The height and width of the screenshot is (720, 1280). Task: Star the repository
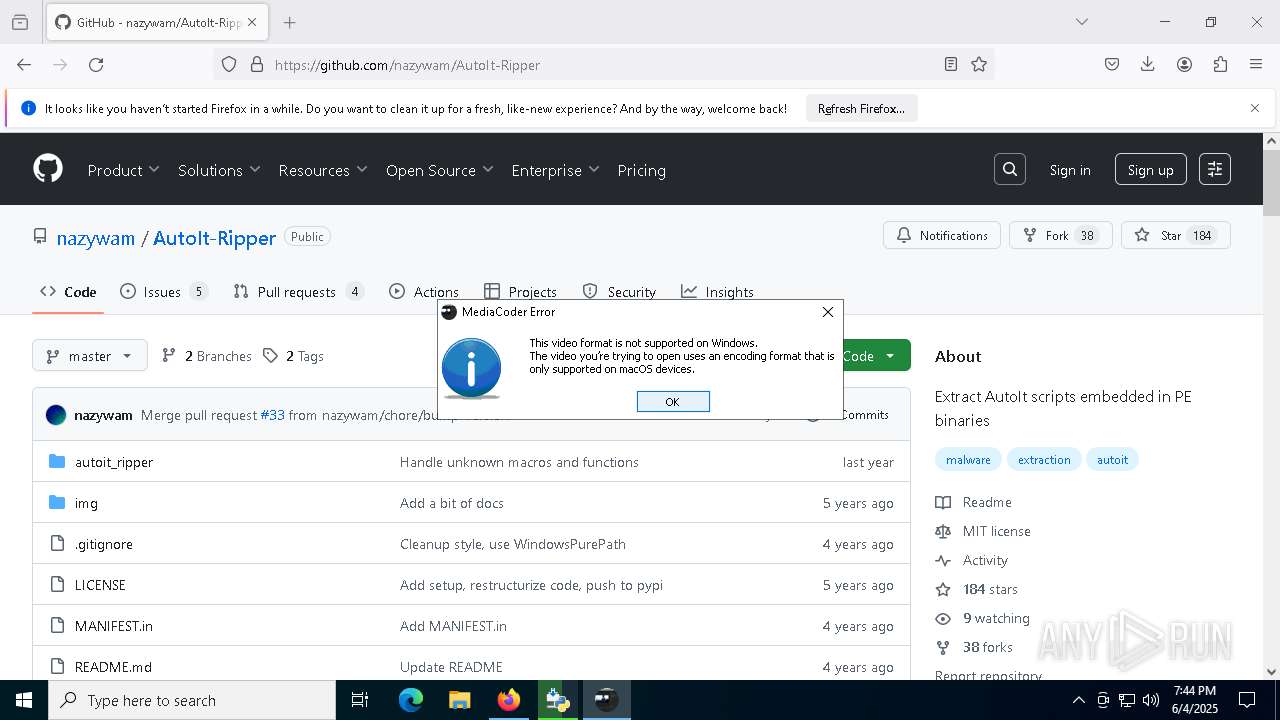[1176, 235]
